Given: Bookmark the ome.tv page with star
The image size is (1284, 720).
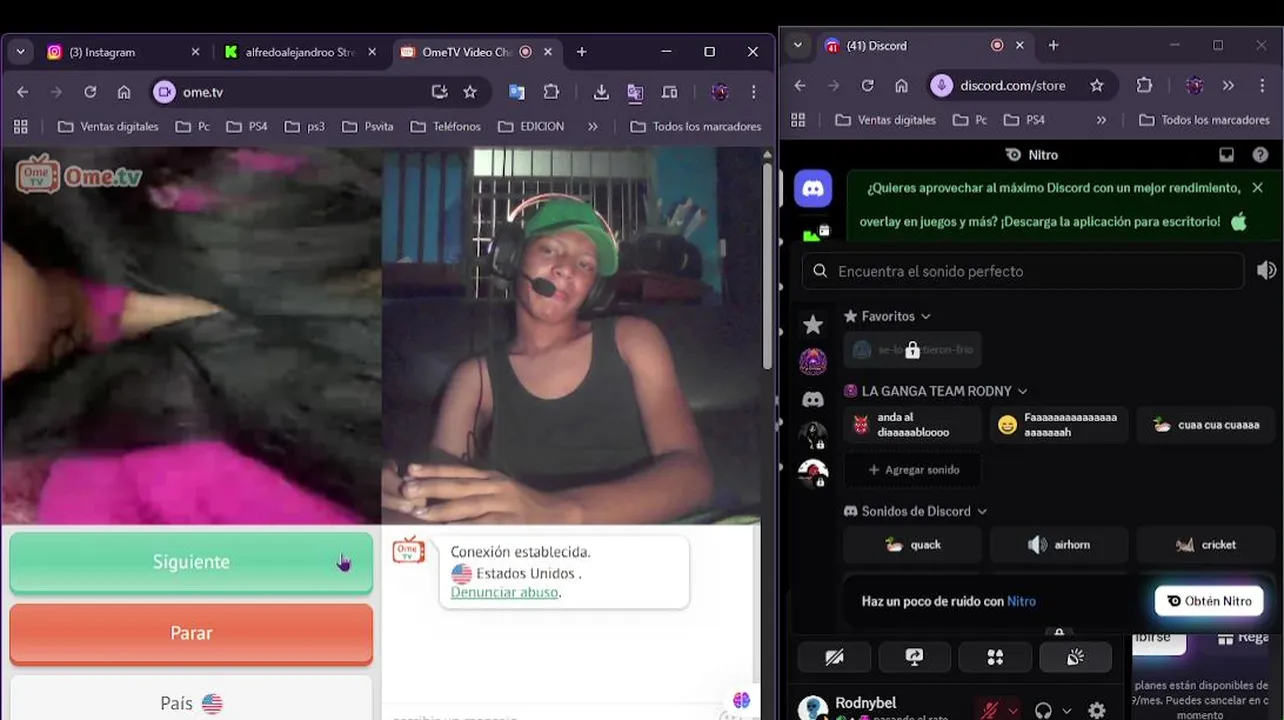Looking at the screenshot, I should pyautogui.click(x=470, y=92).
